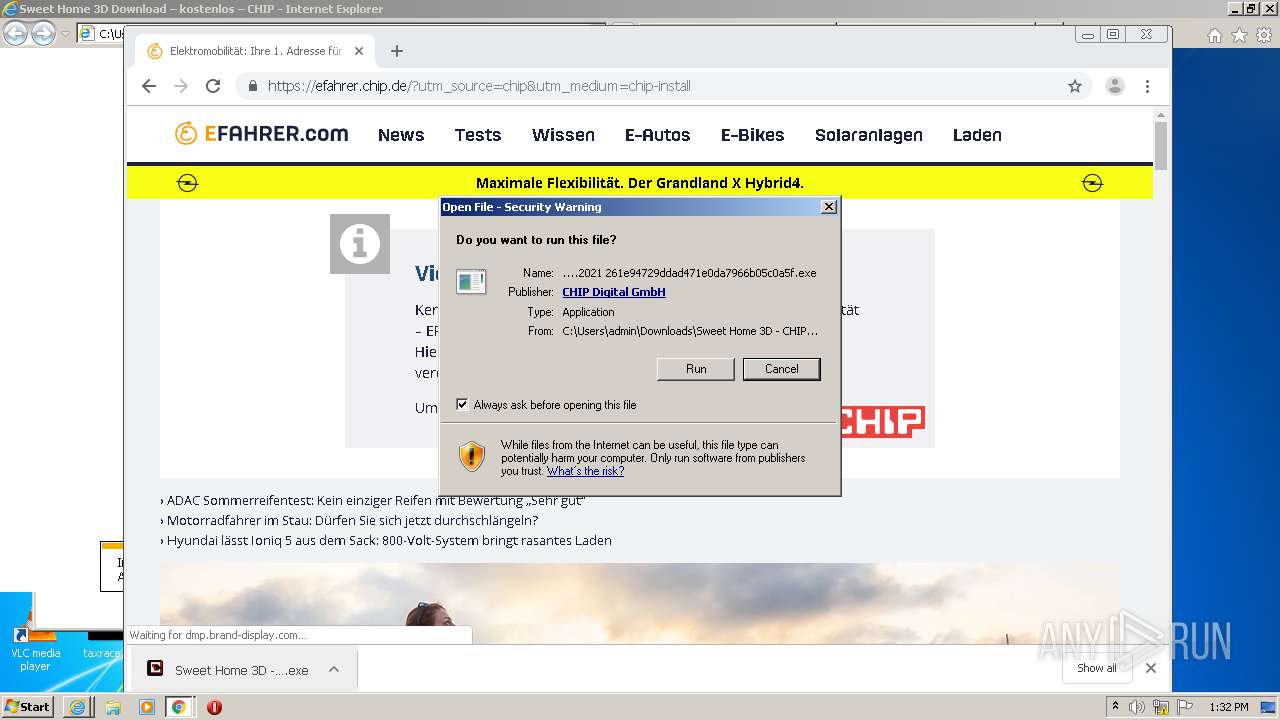Image resolution: width=1280 pixels, height=720 pixels.
Task: Open the Wissen menu item
Action: (563, 135)
